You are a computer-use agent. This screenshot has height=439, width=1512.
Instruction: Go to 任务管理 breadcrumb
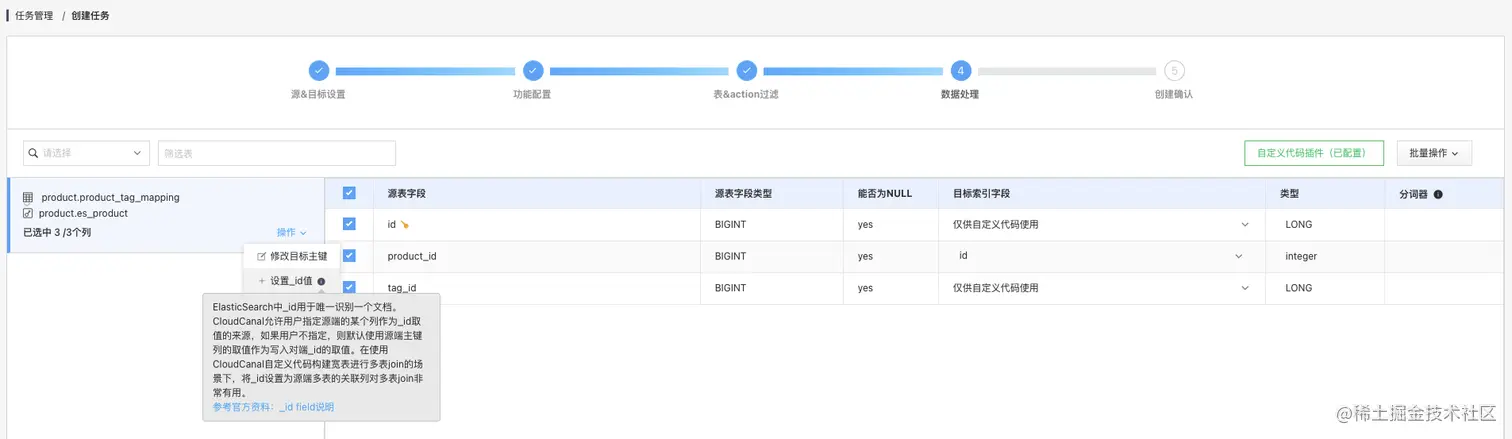pos(35,16)
